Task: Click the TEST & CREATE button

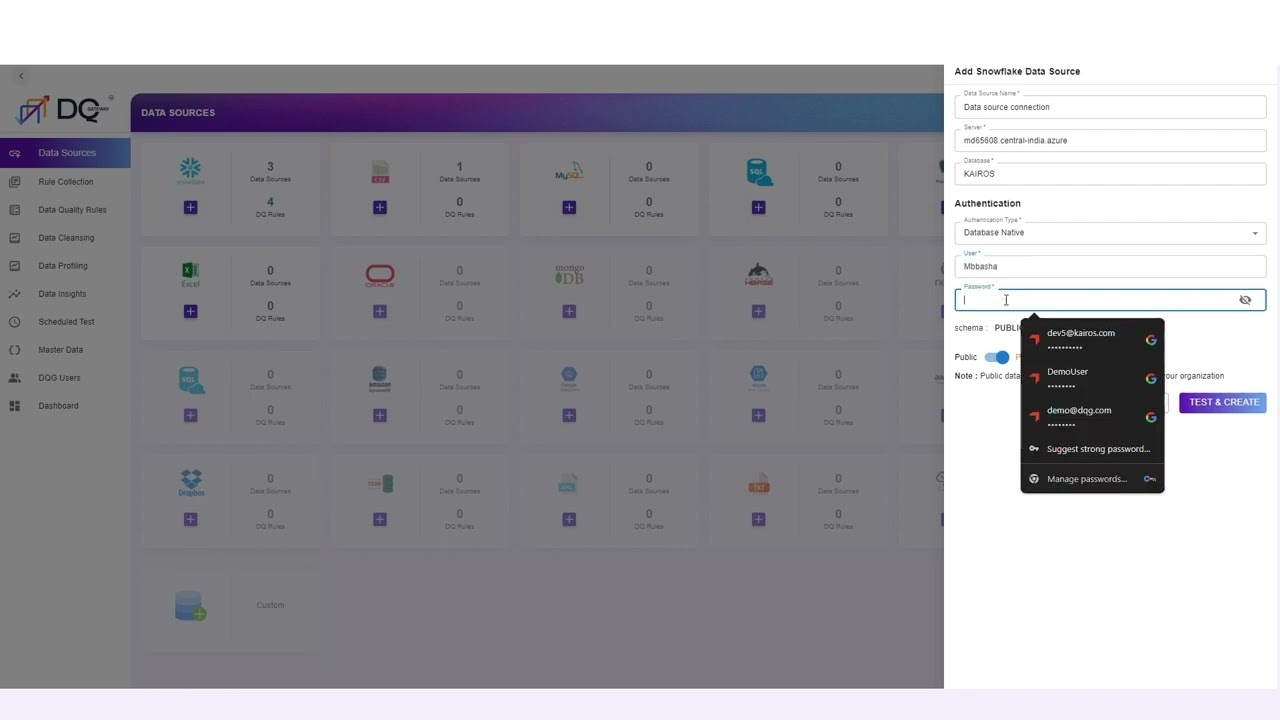Action: coord(1223,402)
